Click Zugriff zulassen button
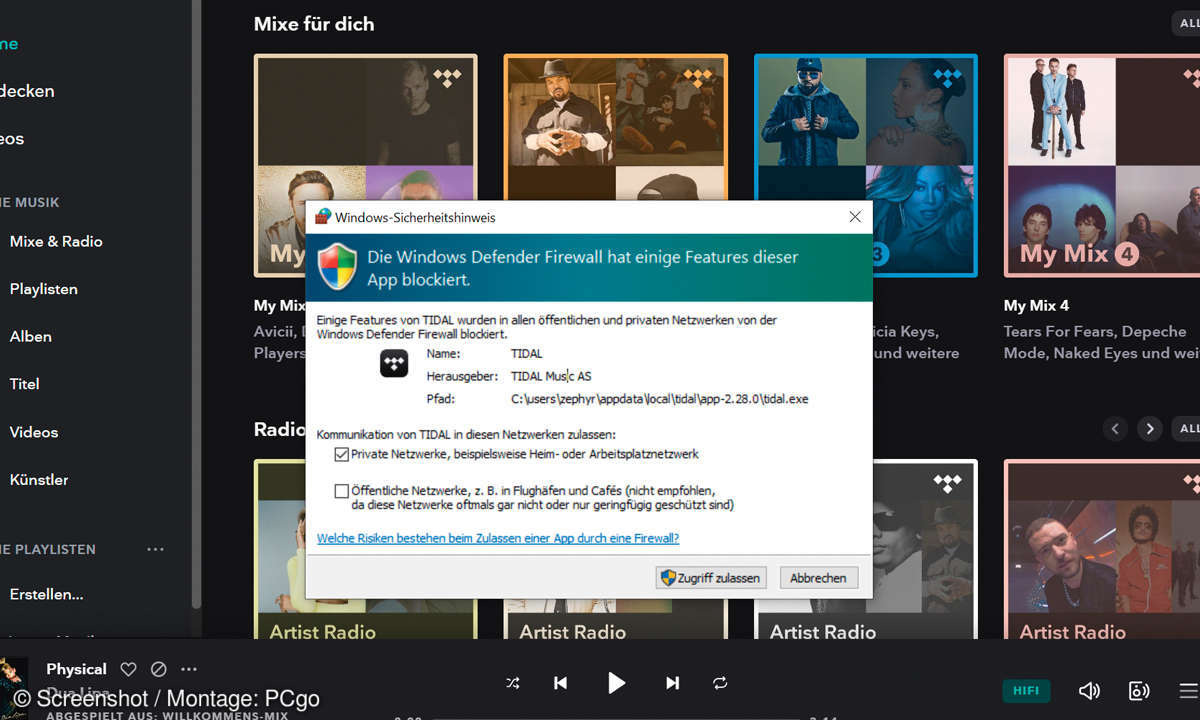This screenshot has width=1200, height=720. [711, 577]
